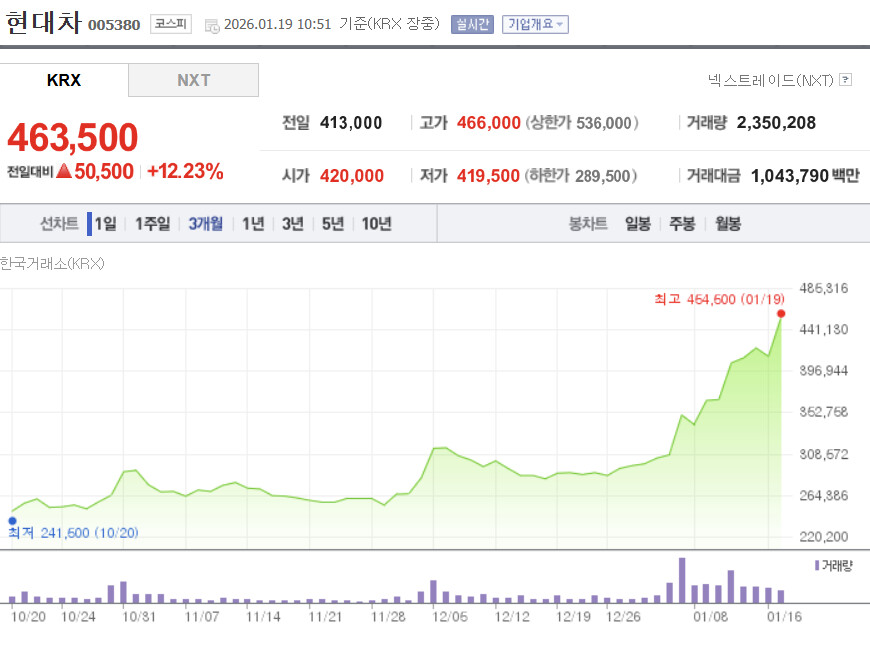Open the 기업개요 dropdown
Viewport: 870px width, 653px height.
coord(535,24)
